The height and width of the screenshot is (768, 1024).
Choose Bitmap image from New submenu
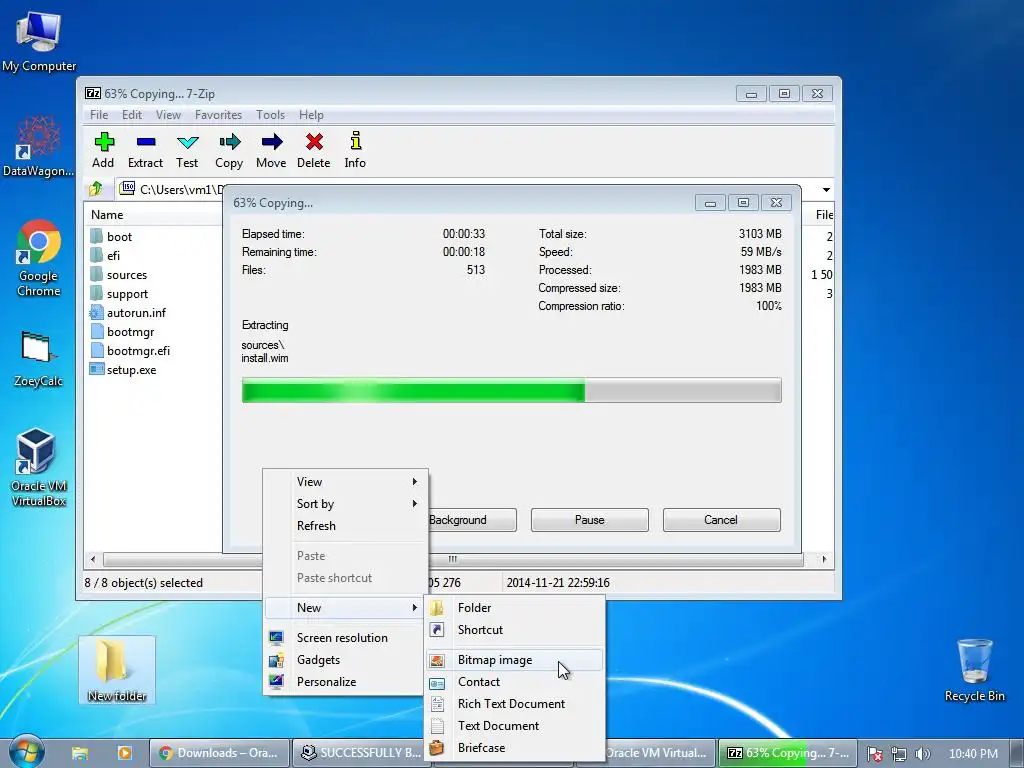click(x=515, y=660)
